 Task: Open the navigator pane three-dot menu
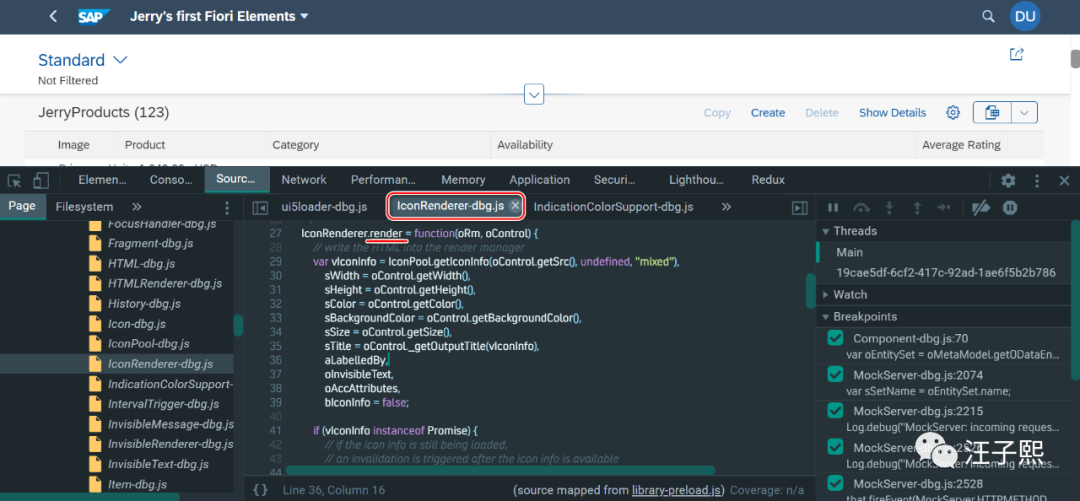click(227, 207)
